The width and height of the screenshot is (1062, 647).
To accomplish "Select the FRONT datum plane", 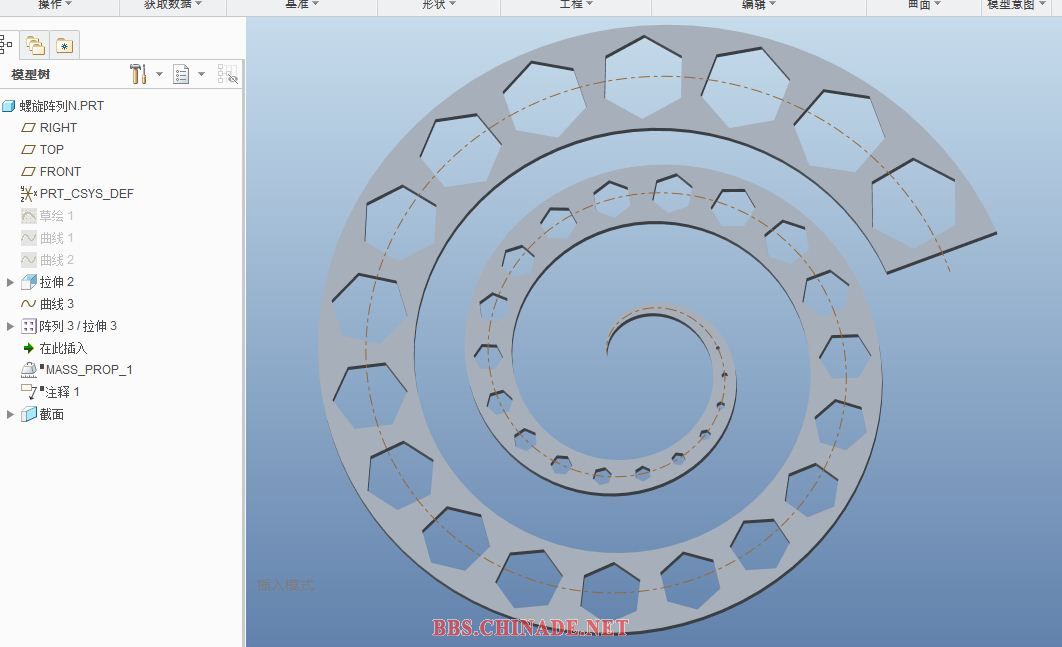I will pos(60,172).
